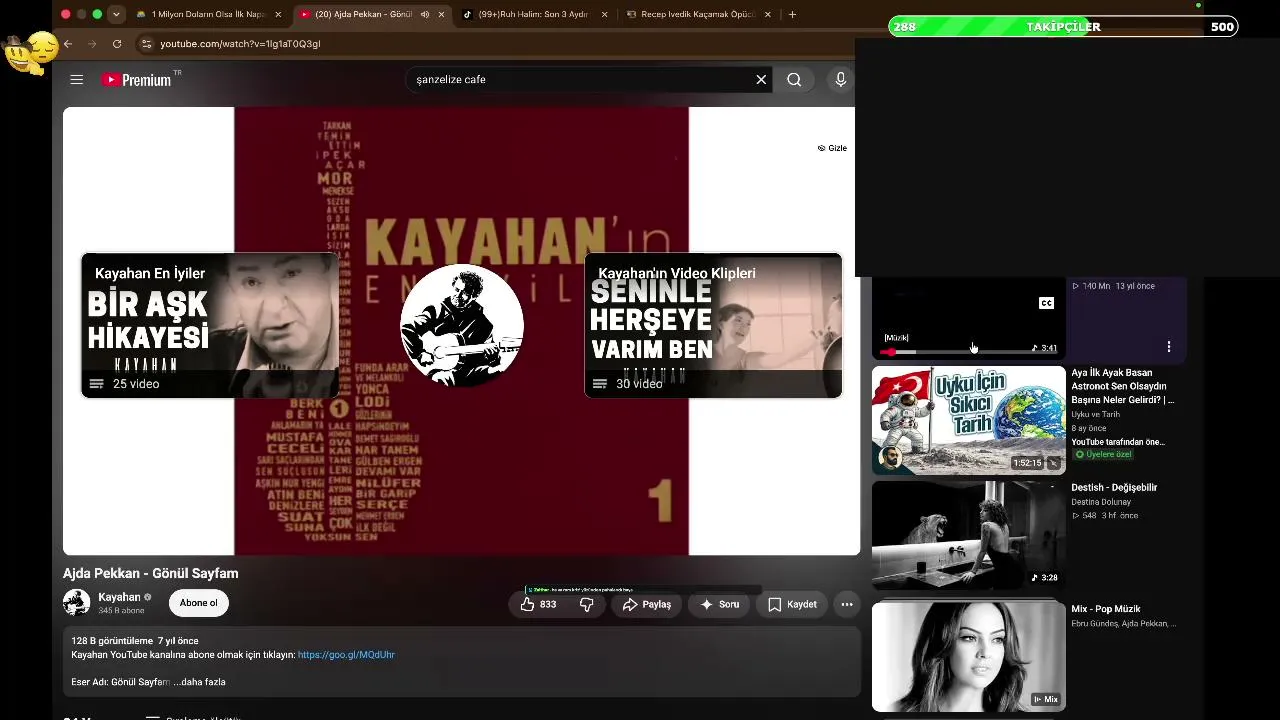The image size is (1280, 720).
Task: Switch to 'Recep İvedik Kaçamak' tab
Action: (x=697, y=14)
